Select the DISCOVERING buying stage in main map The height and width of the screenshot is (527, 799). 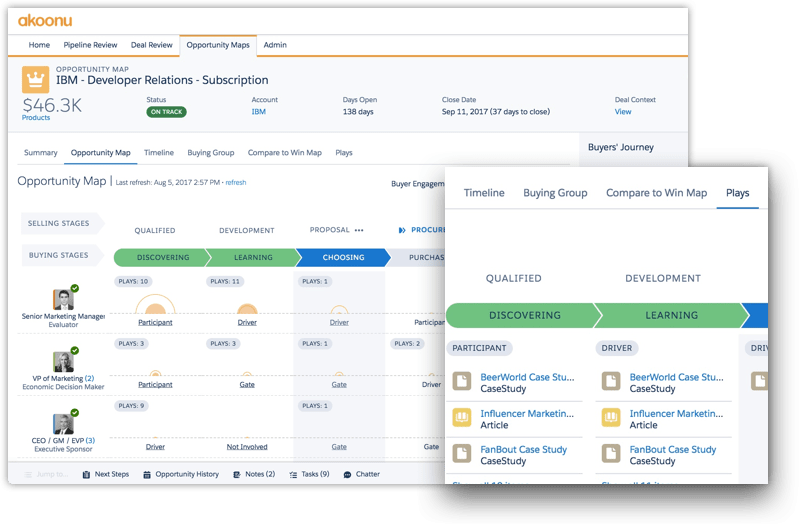tap(163, 258)
